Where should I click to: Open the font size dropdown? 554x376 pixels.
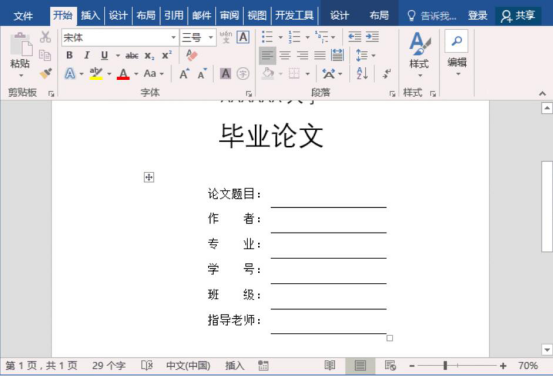[211, 37]
